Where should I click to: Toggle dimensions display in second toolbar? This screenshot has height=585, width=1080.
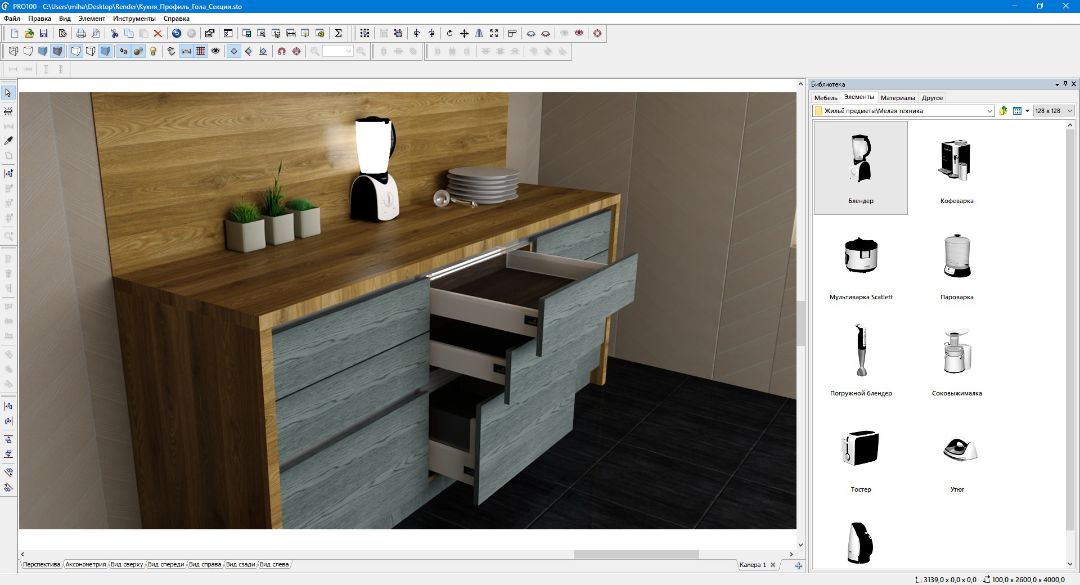coord(186,51)
